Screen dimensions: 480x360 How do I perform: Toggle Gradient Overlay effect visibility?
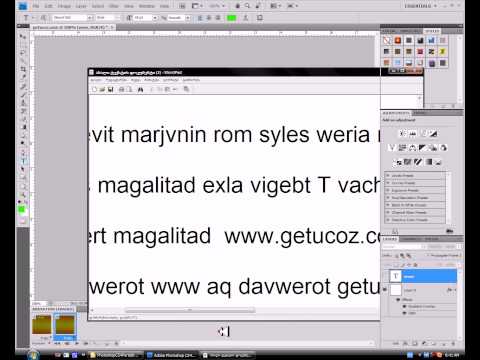click(404, 306)
